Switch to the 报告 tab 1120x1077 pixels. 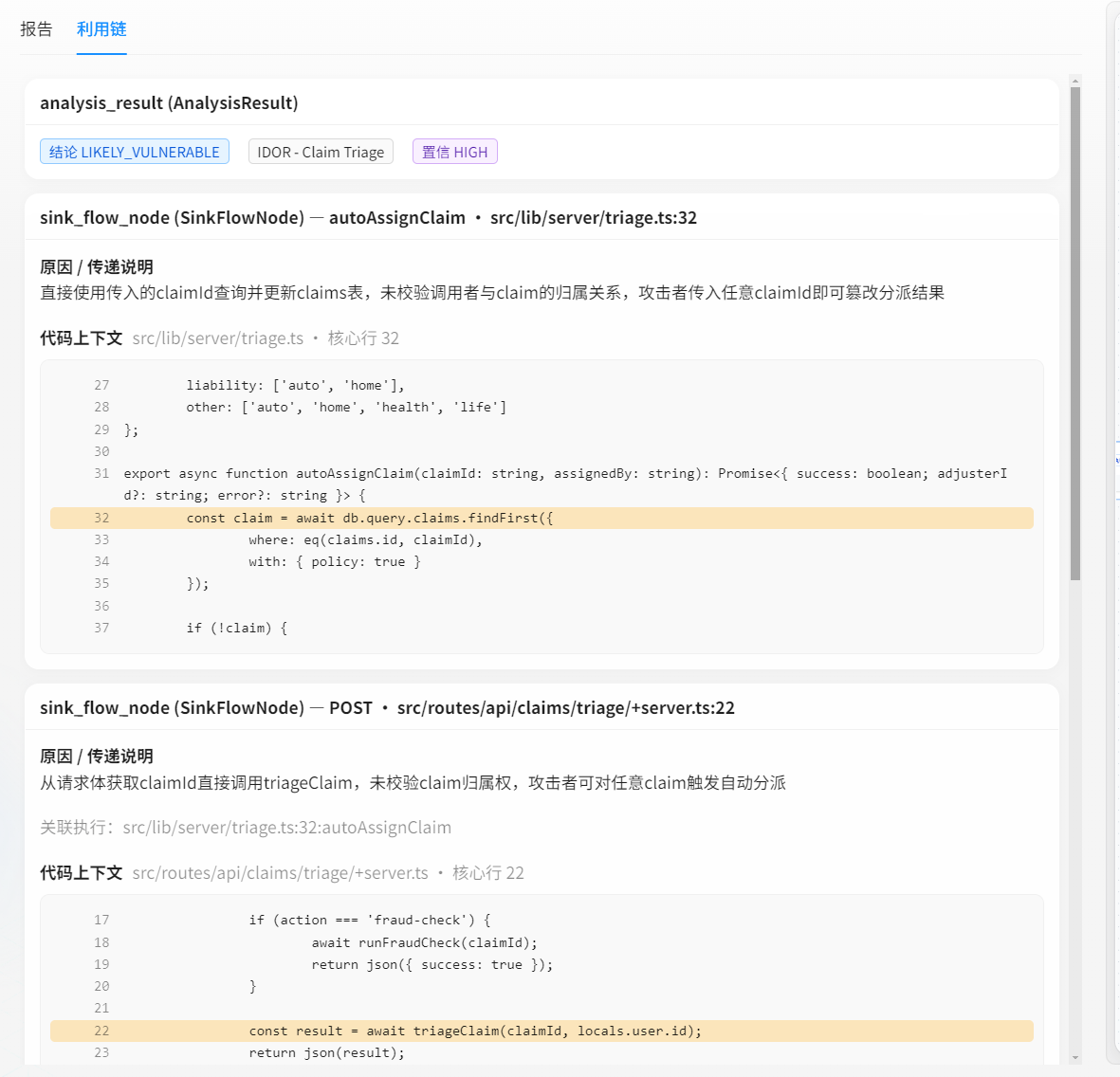tap(36, 29)
